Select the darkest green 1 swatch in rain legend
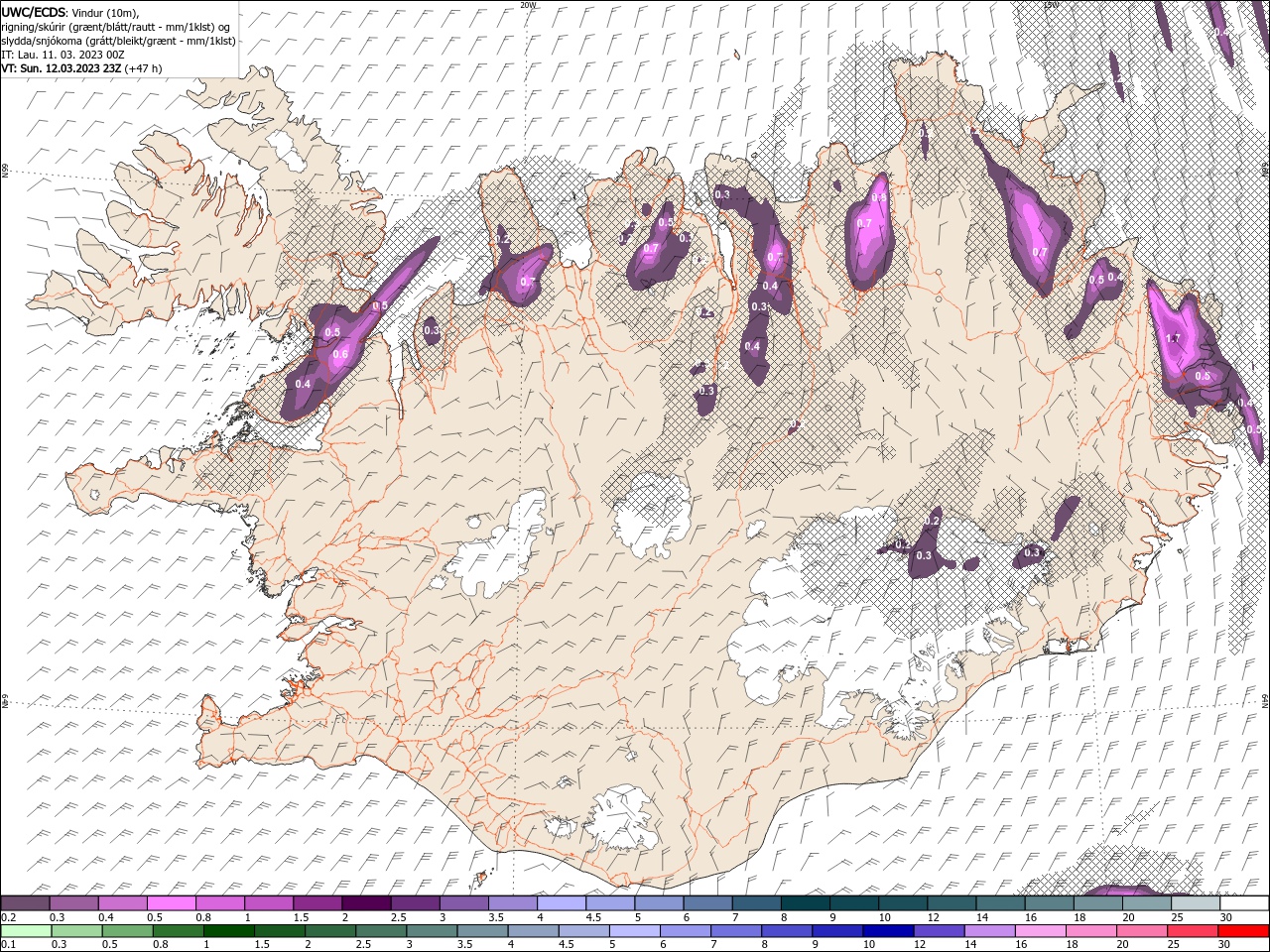The width and height of the screenshot is (1270, 952). point(229,931)
